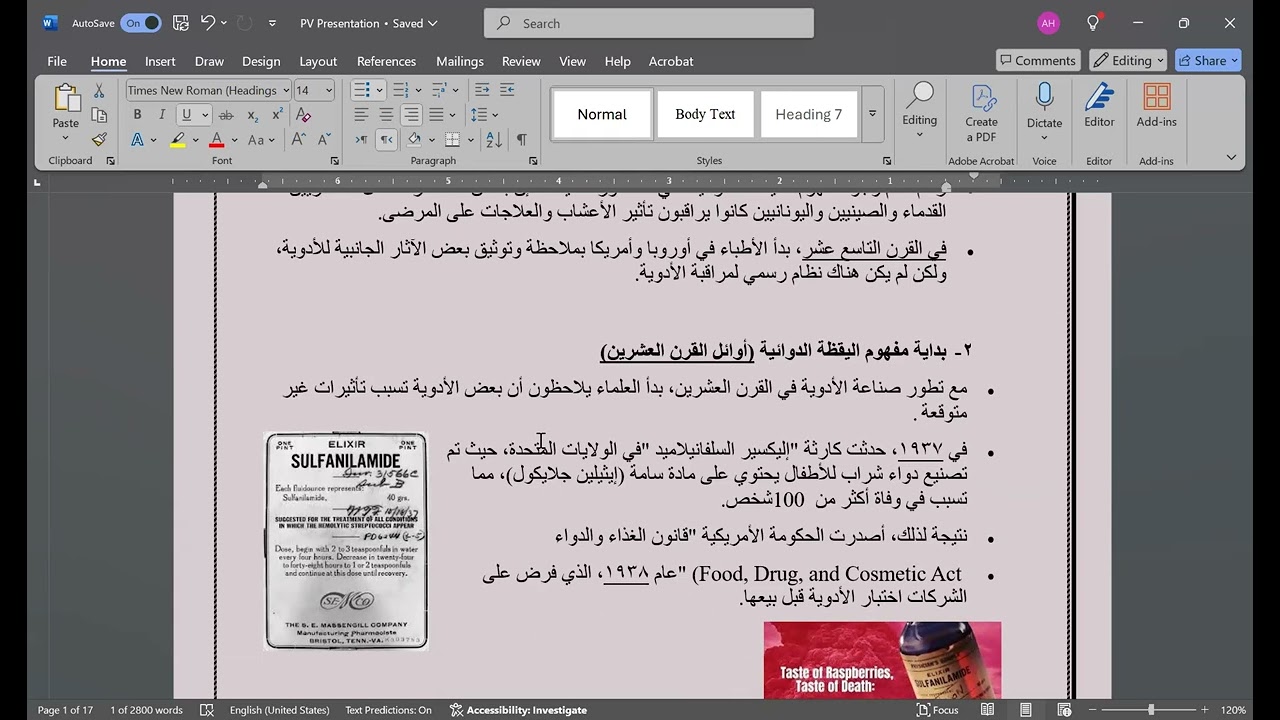Open the File menu
Image resolution: width=1280 pixels, height=720 pixels.
[x=57, y=61]
